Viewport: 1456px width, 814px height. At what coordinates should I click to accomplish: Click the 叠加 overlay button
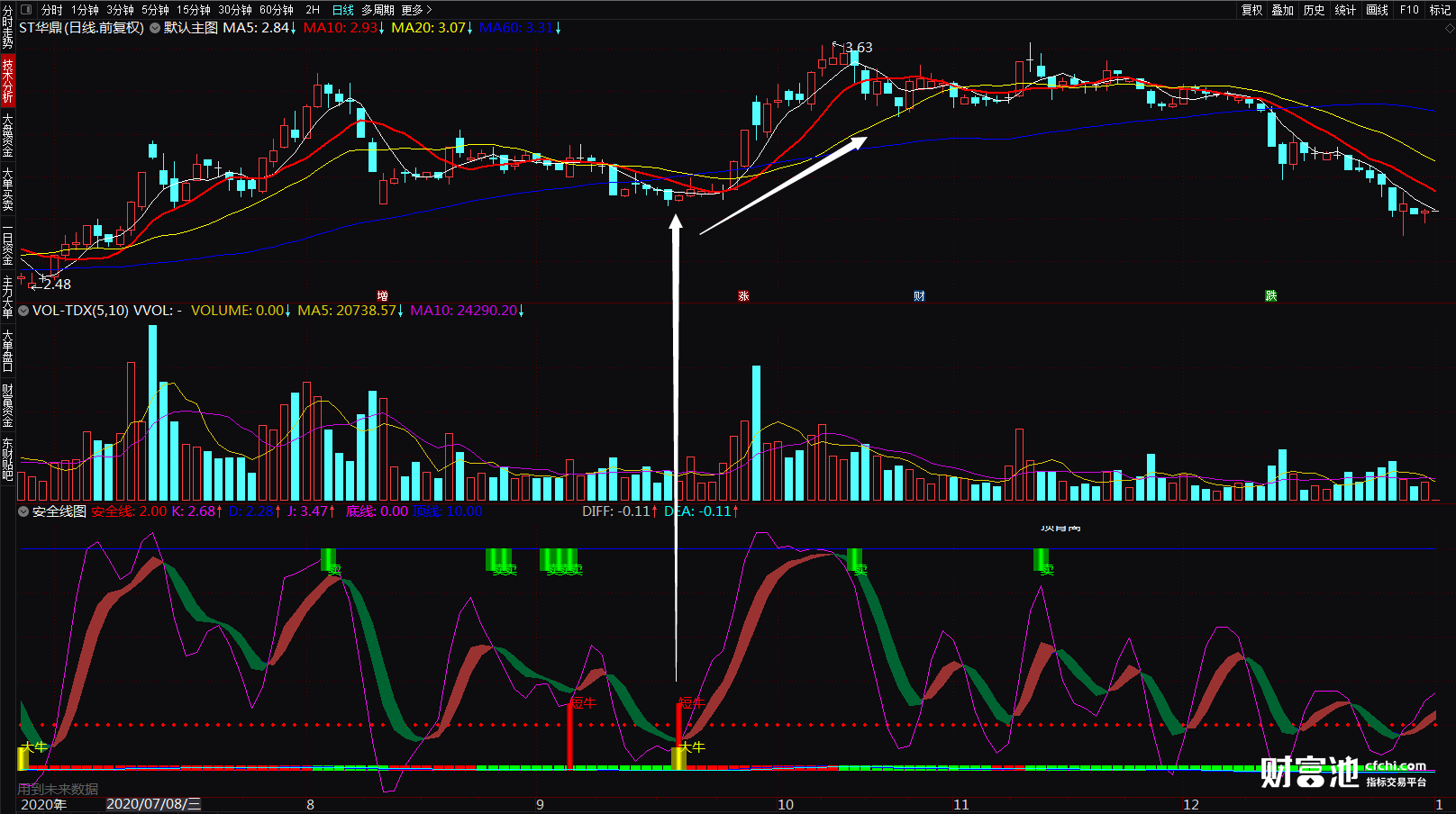point(1283,10)
